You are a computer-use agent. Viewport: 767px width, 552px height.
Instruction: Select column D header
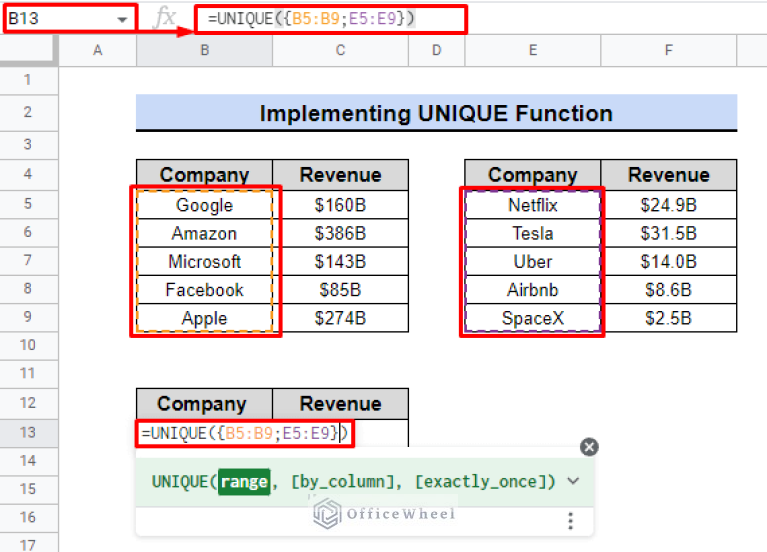point(436,50)
